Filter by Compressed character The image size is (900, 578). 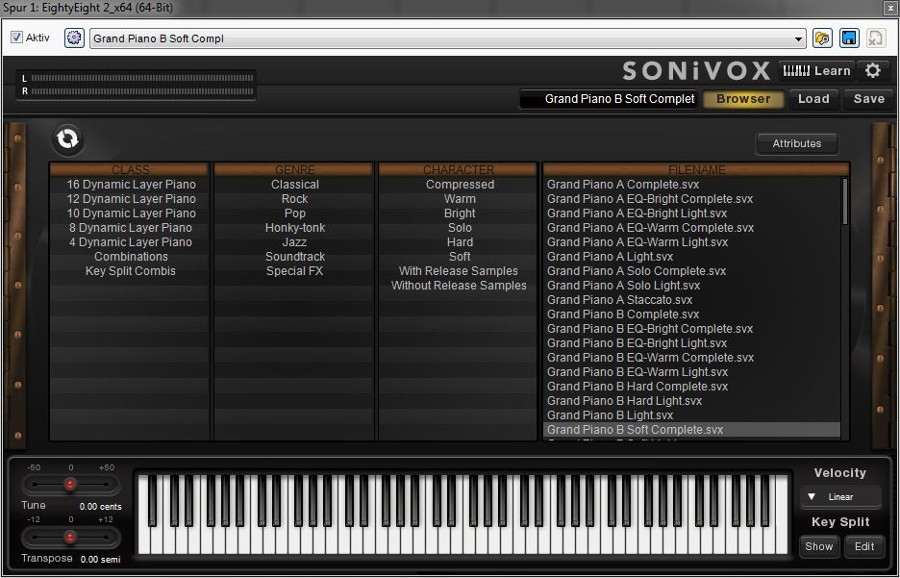pos(459,184)
